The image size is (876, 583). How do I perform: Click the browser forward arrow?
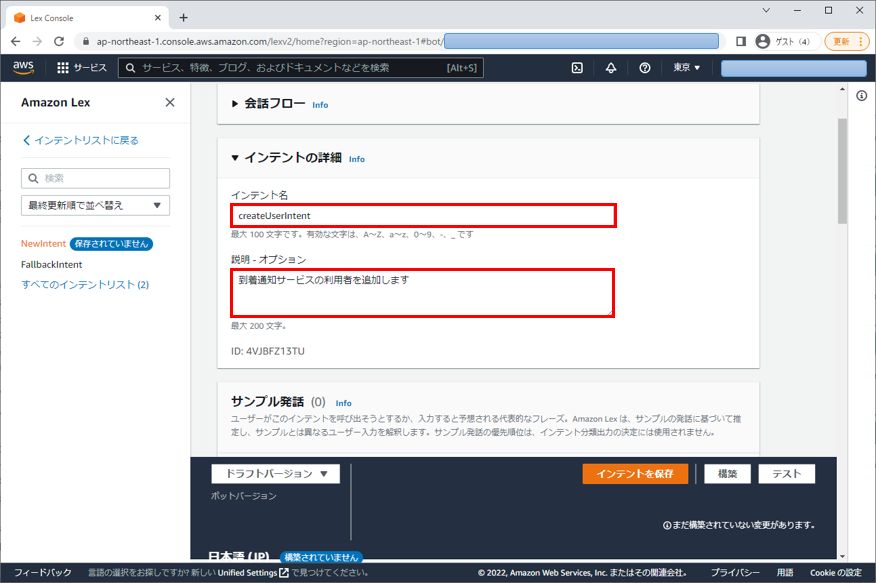pyautogui.click(x=37, y=41)
